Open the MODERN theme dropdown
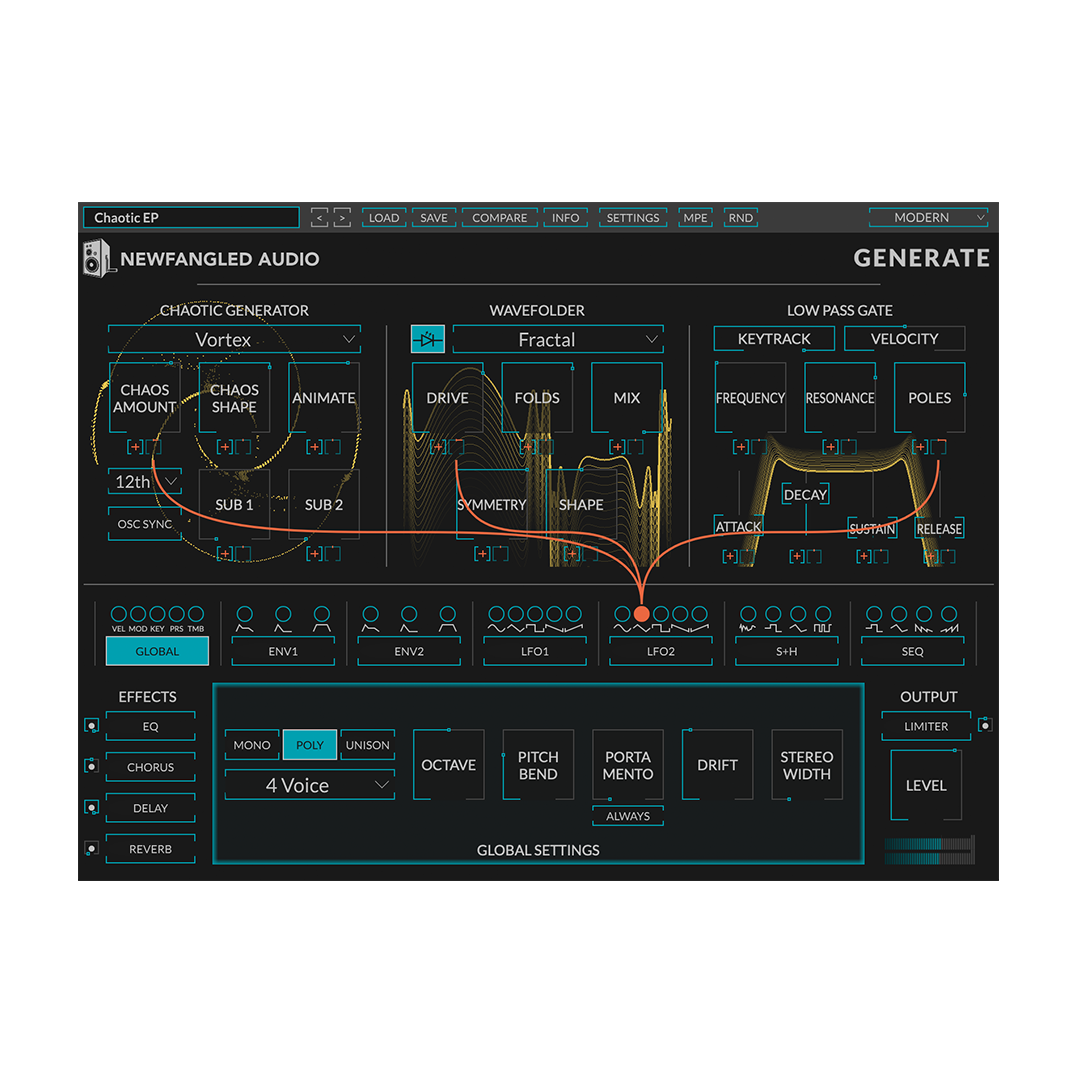Viewport: 1080px width, 1080px height. tap(928, 218)
